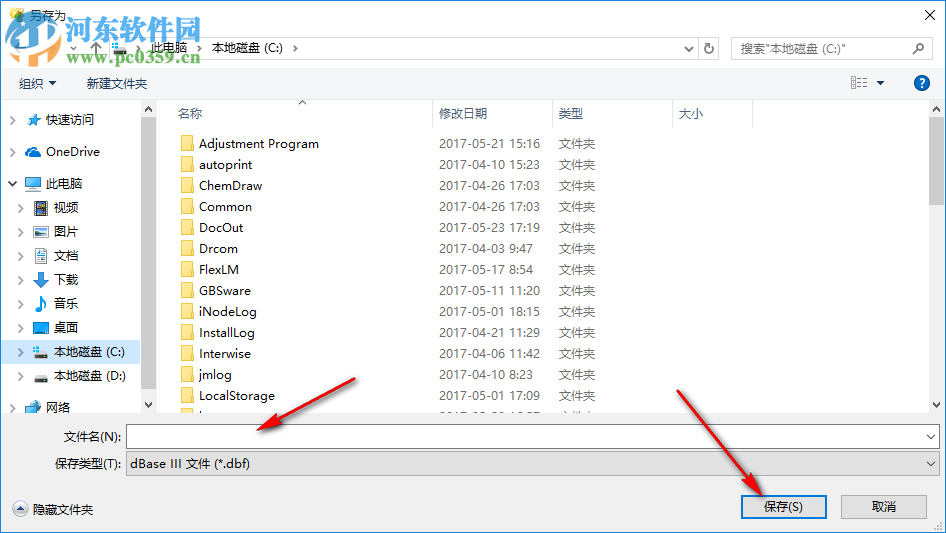Screen dimensions: 946x533
Task: Click the OneDrive cloud icon
Action: 33,152
